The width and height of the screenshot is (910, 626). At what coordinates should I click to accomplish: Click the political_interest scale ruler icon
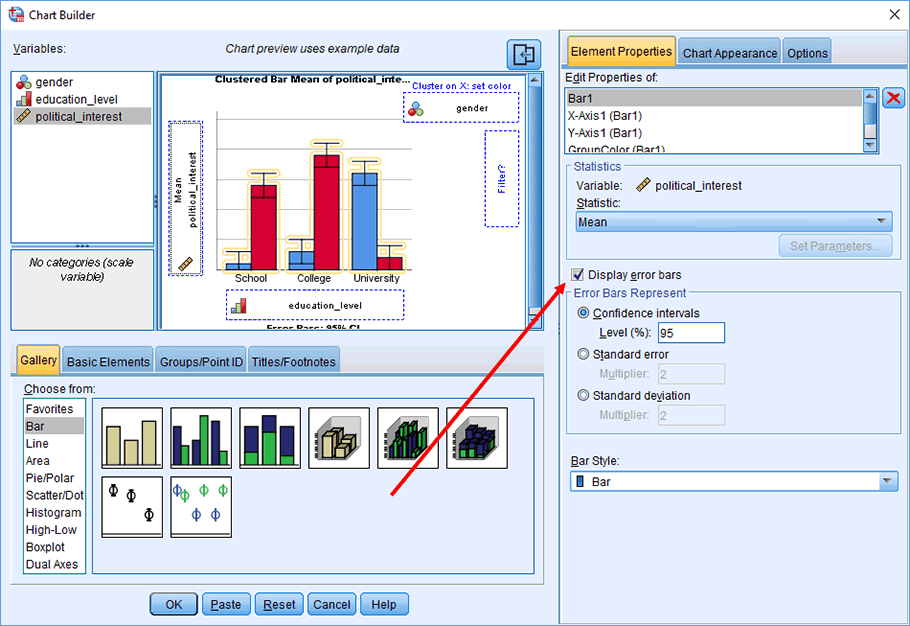click(24, 116)
